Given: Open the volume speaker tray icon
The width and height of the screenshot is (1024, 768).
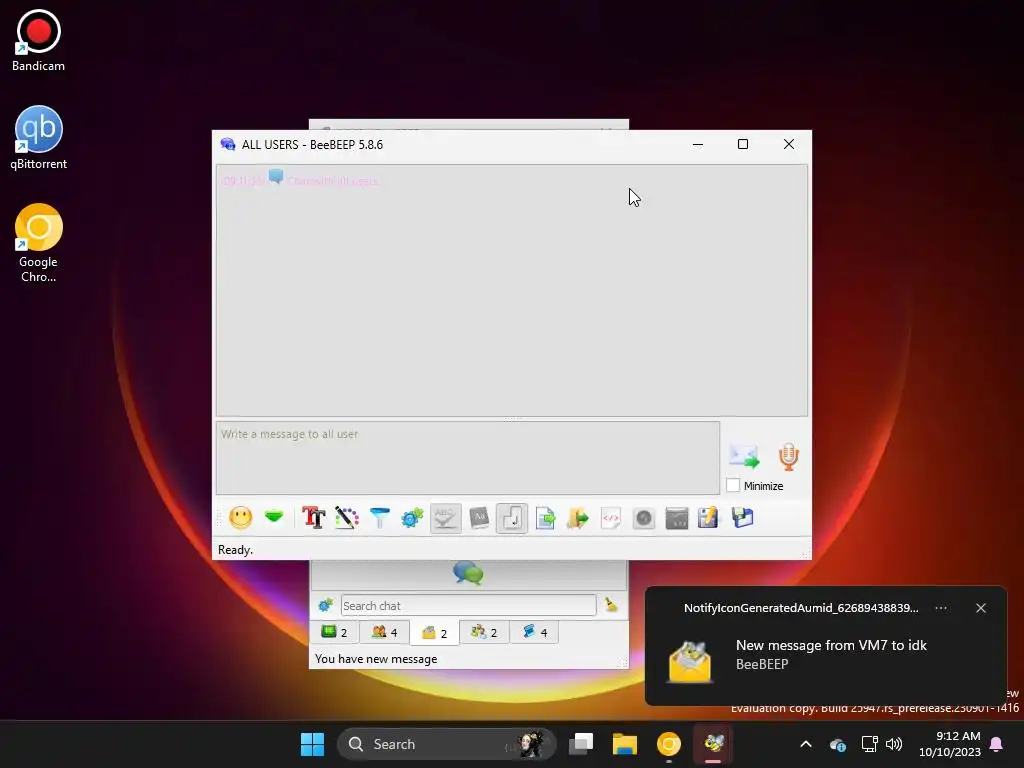Looking at the screenshot, I should tap(894, 744).
